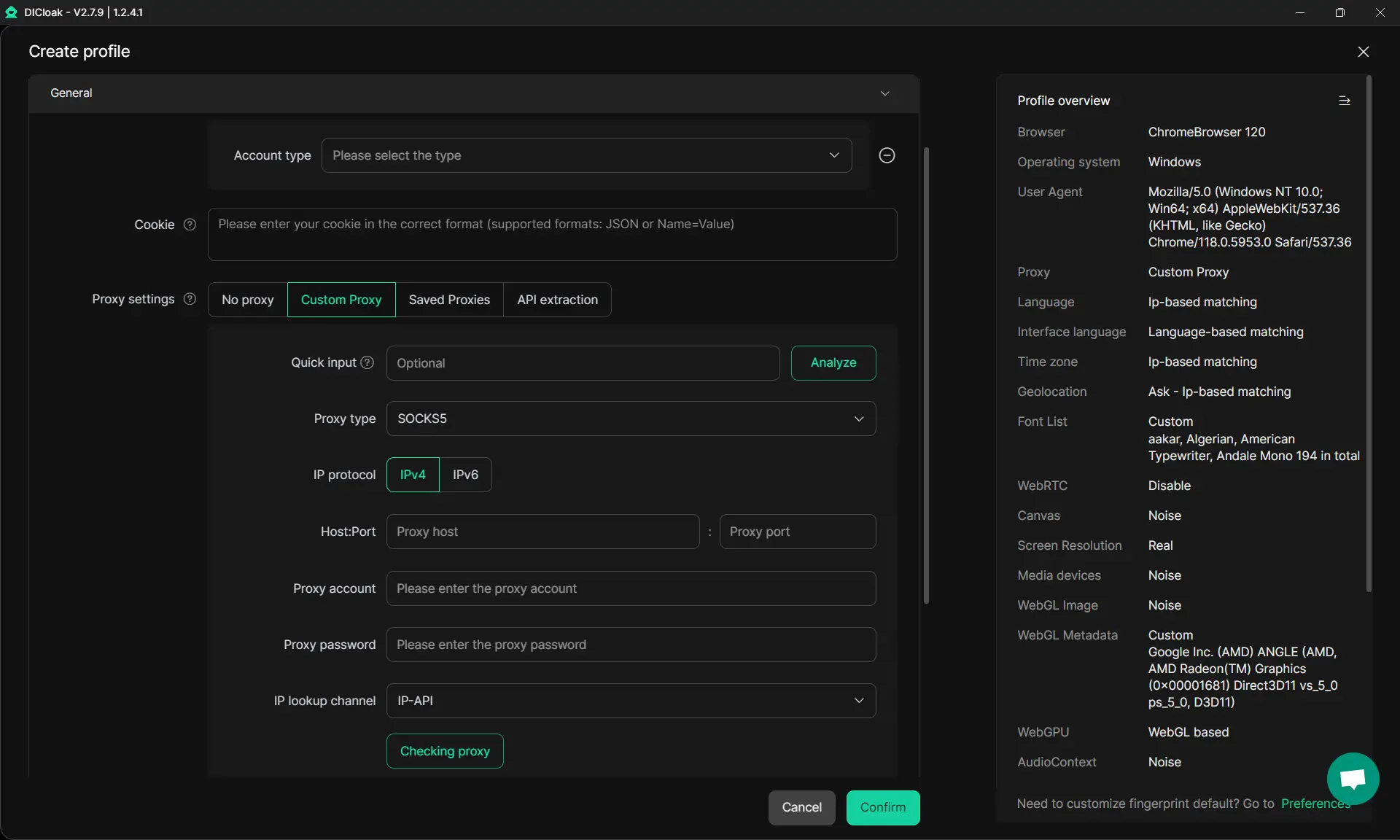1400x840 pixels.
Task: Open the IP lookup channel dropdown
Action: point(631,701)
